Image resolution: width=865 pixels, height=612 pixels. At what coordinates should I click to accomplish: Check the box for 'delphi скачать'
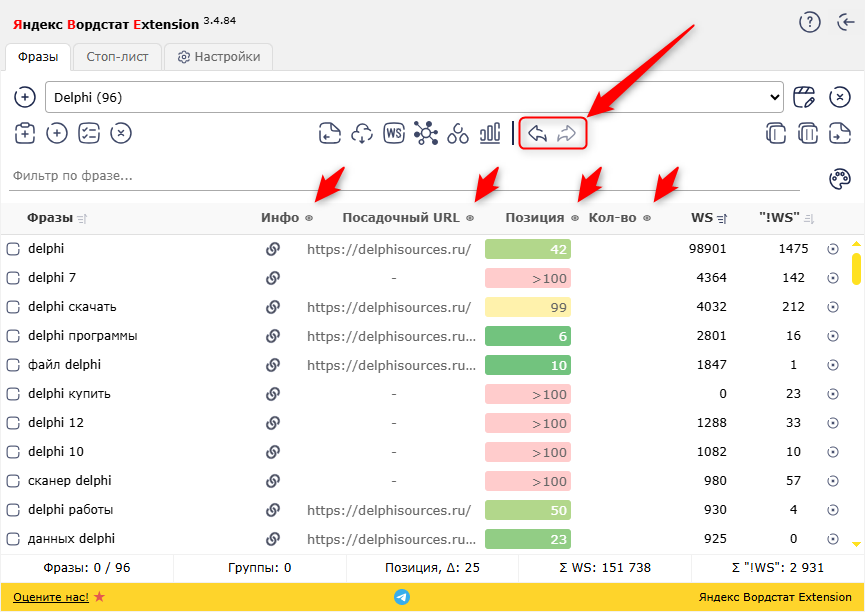pos(14,307)
